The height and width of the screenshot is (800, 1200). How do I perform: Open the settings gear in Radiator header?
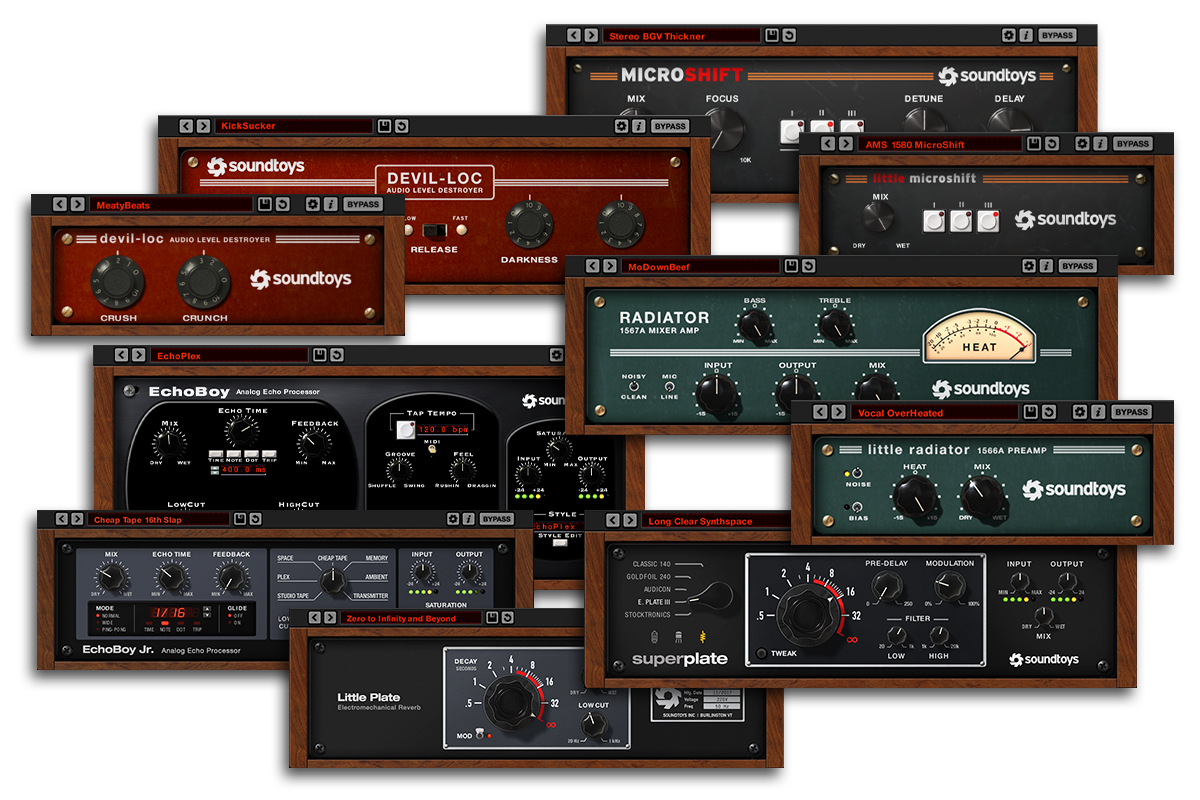coord(1029,266)
